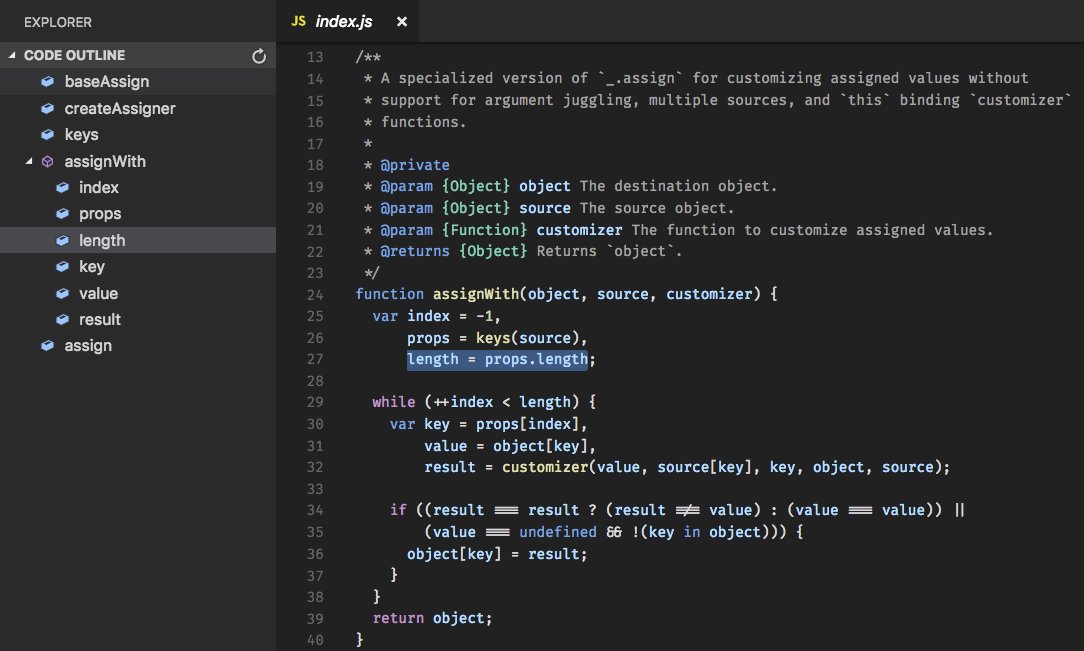Click the '@private' doc tag on line 18
The width and height of the screenshot is (1084, 651).
[x=415, y=165]
